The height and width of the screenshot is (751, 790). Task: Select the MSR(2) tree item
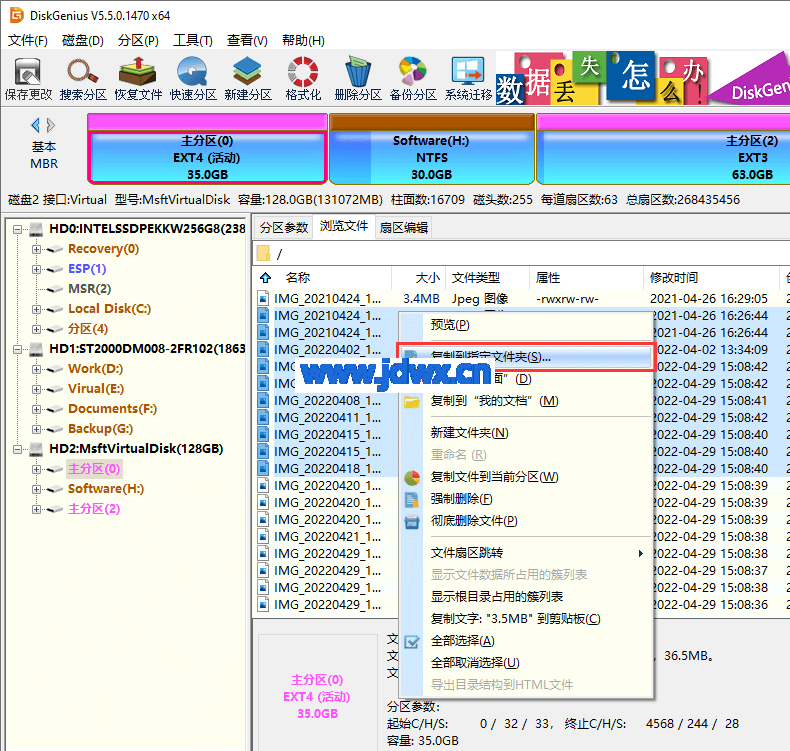(89, 289)
